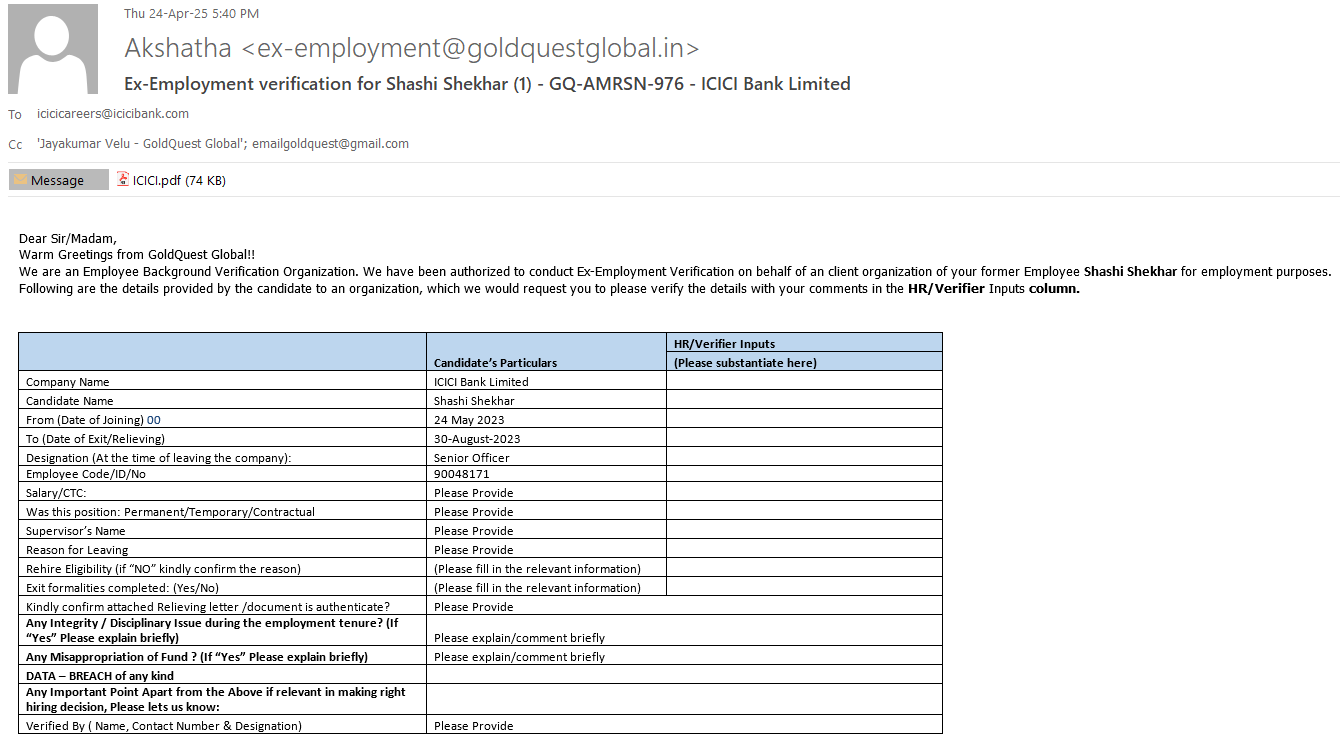This screenshot has height=742, width=1340.
Task: Click 'Please Provide' in the Relieving letter row
Action: pos(474,607)
